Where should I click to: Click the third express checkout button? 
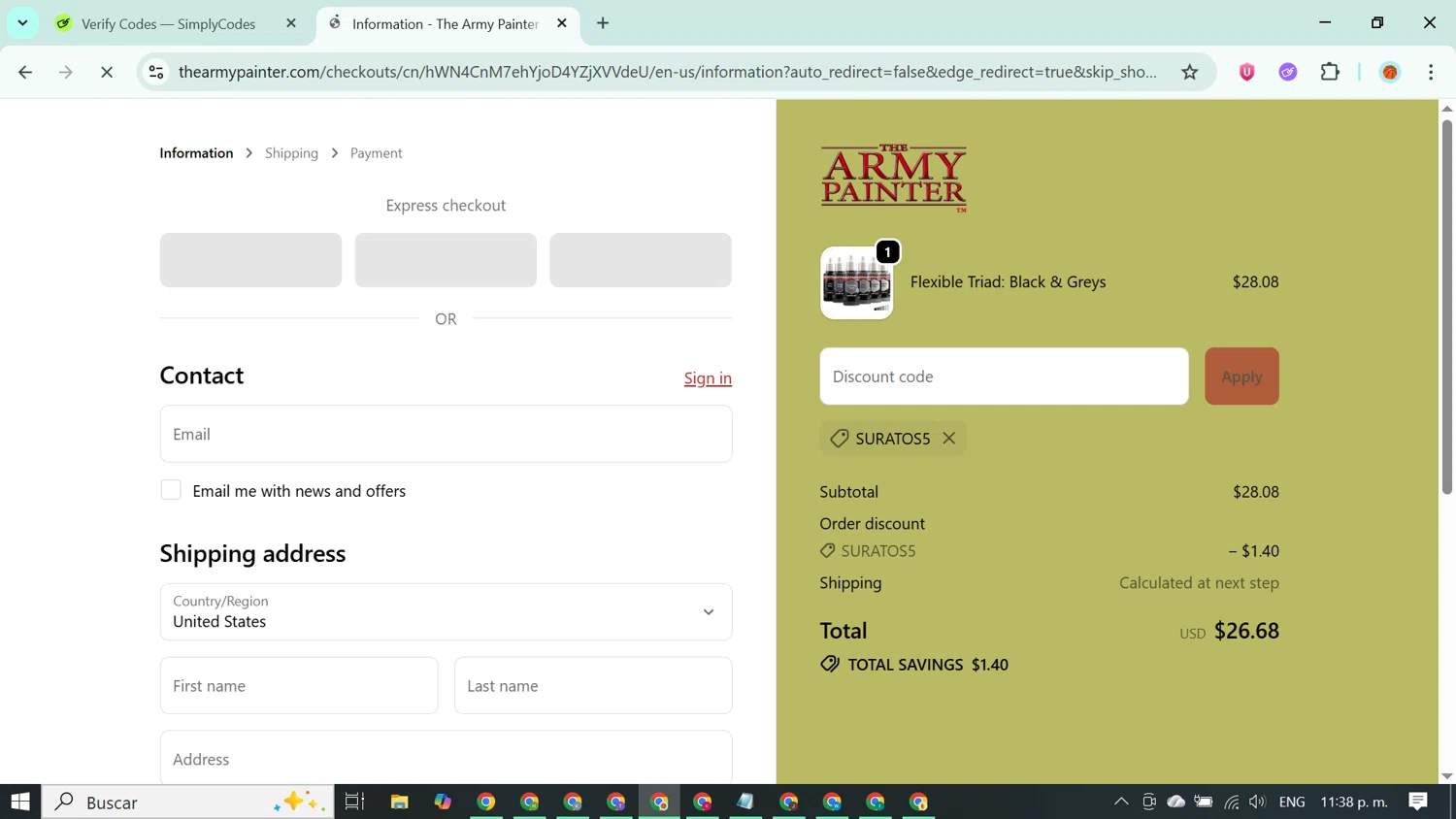coord(641,260)
